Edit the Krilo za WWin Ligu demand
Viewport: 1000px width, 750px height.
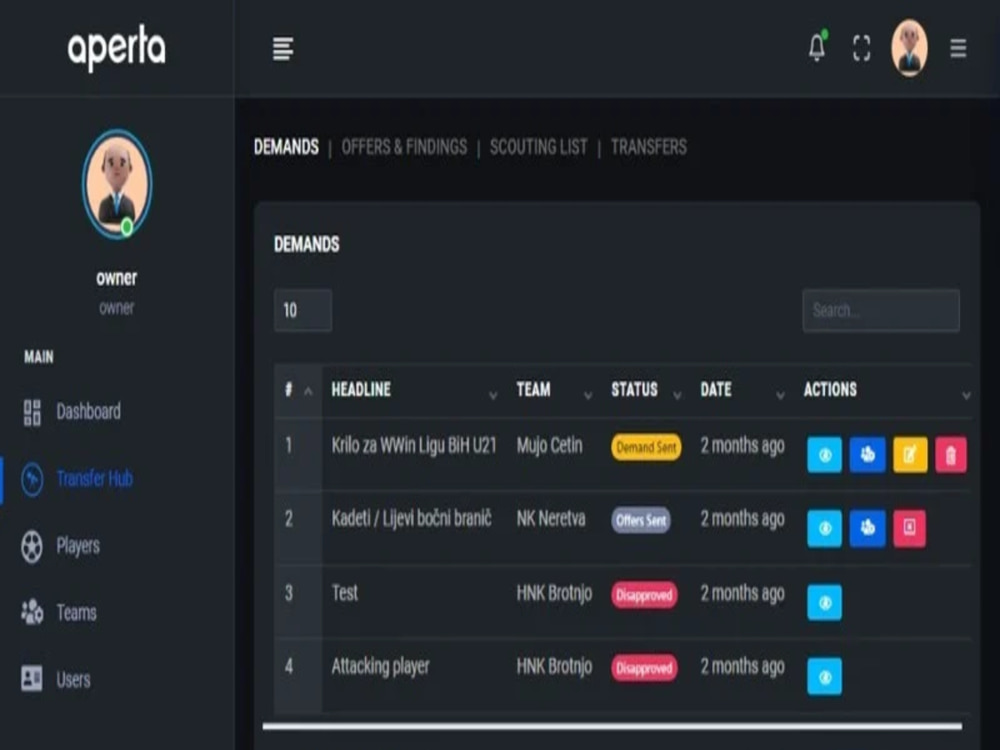(910, 455)
